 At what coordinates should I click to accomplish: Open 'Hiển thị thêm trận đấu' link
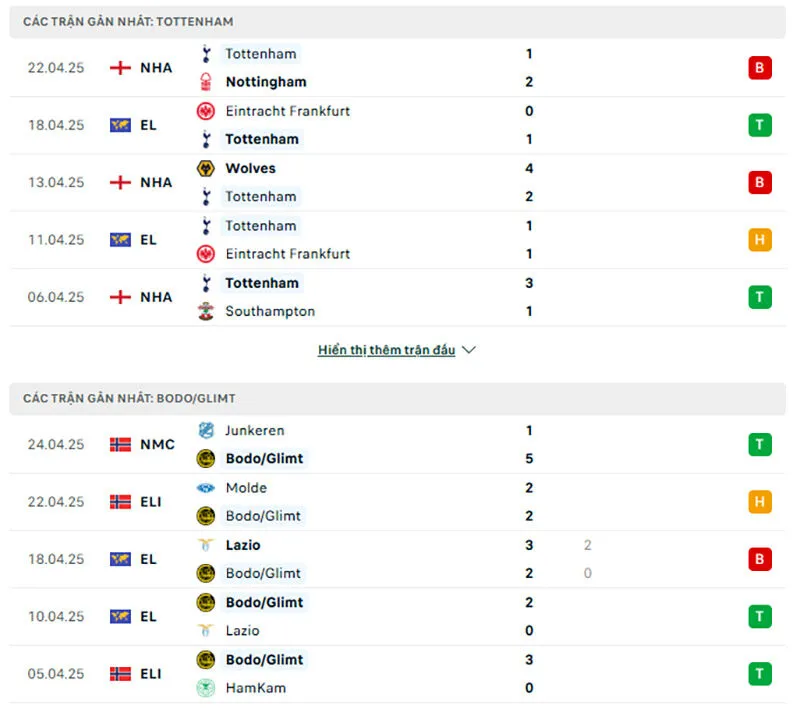tap(386, 350)
